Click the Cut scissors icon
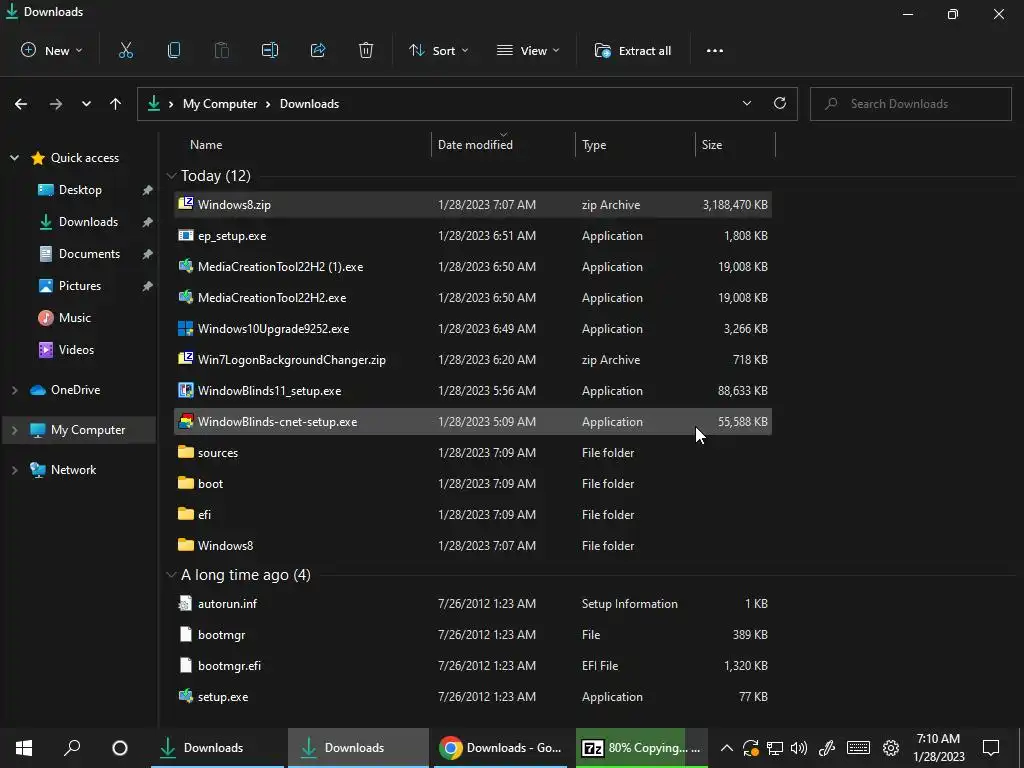This screenshot has width=1024, height=768. tap(125, 50)
